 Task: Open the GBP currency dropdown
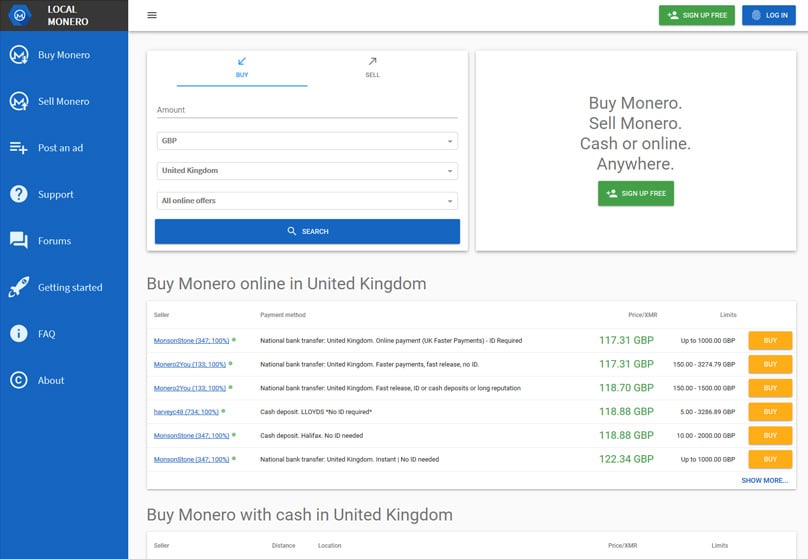tap(307, 141)
